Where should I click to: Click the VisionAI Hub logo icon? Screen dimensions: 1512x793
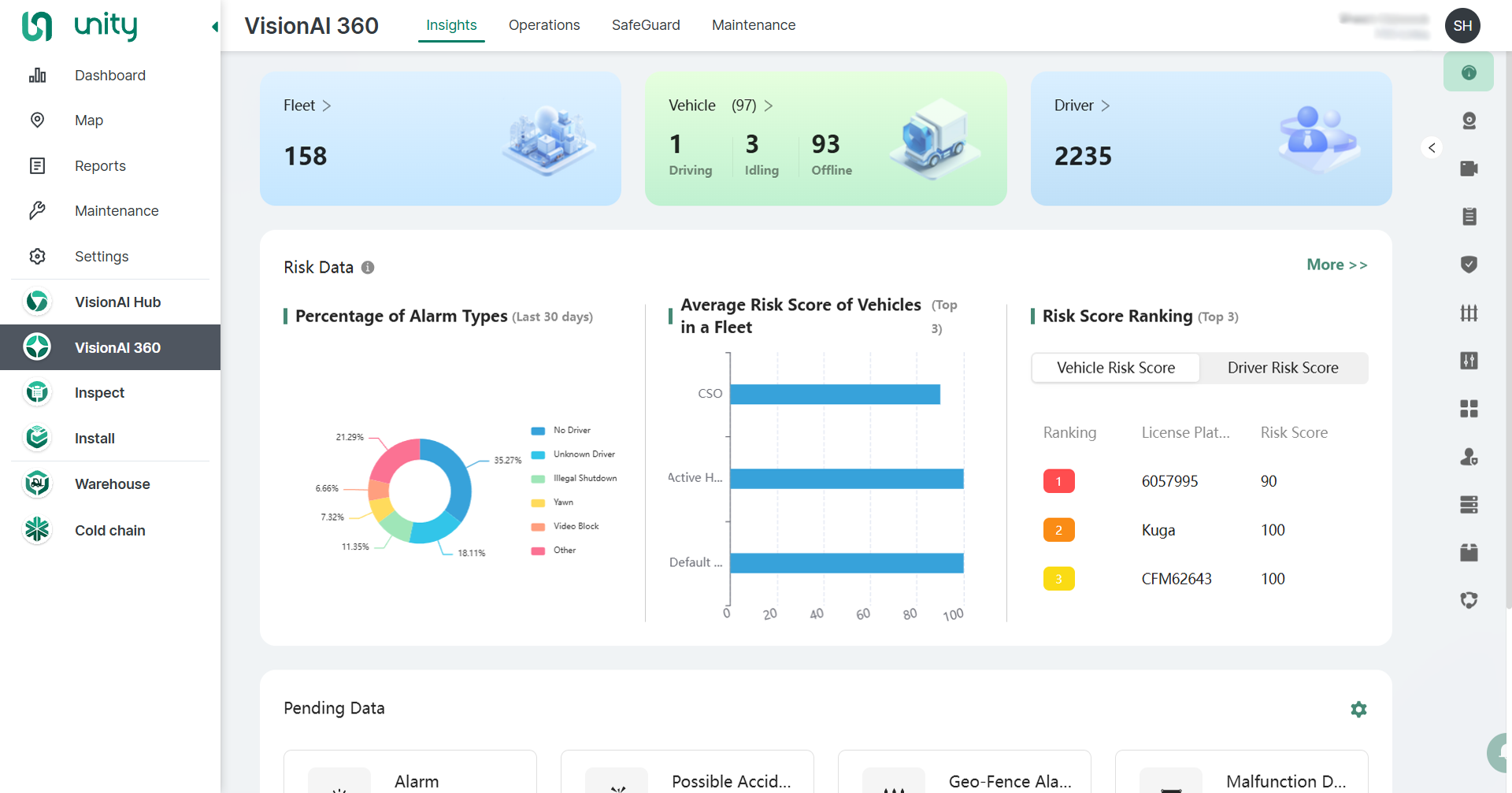(37, 302)
